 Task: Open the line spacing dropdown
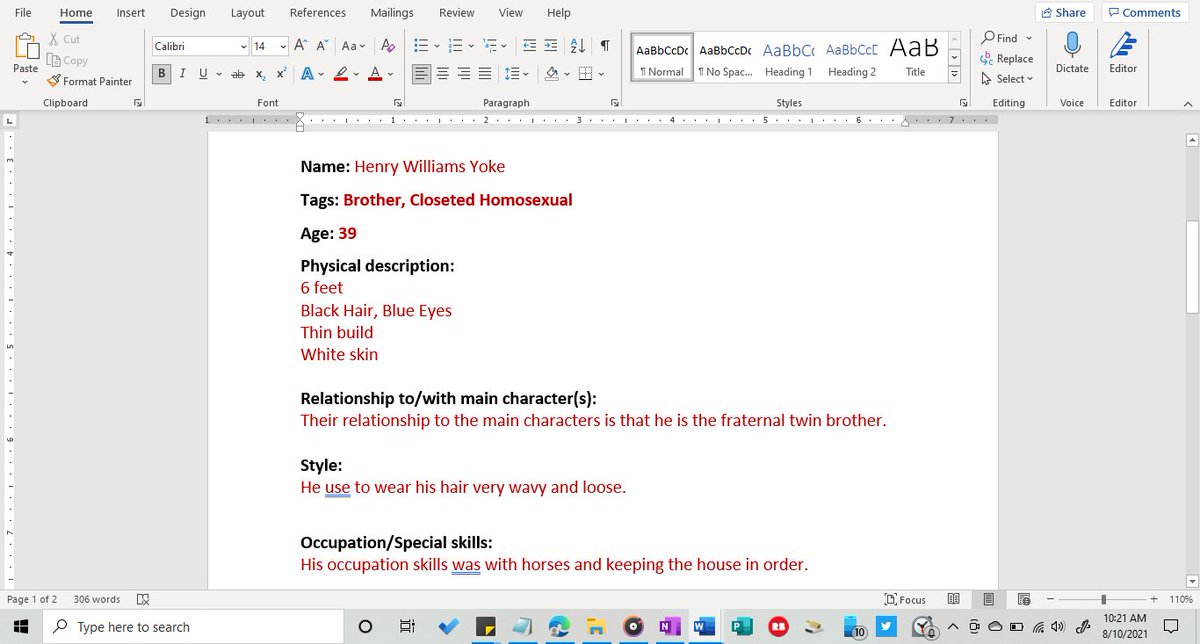(516, 74)
